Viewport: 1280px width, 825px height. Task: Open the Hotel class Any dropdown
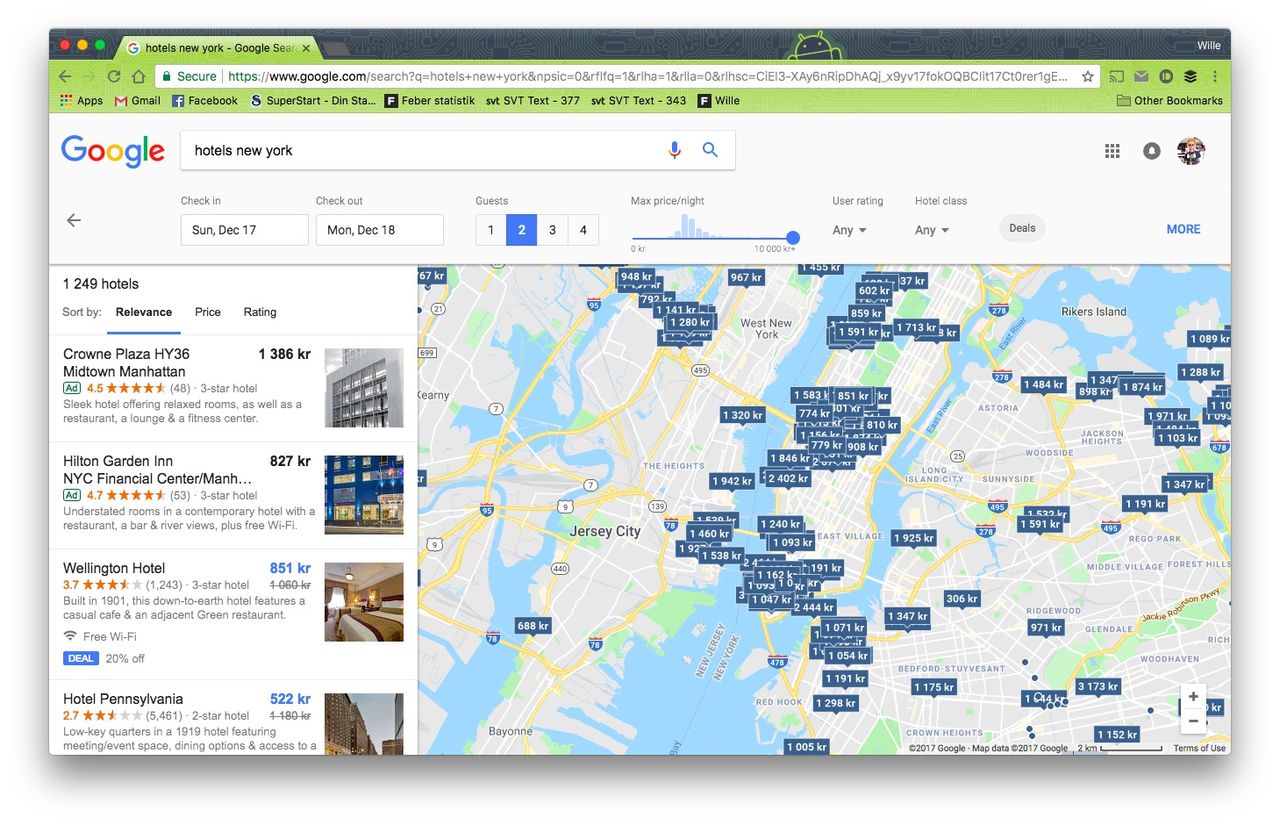pos(932,230)
